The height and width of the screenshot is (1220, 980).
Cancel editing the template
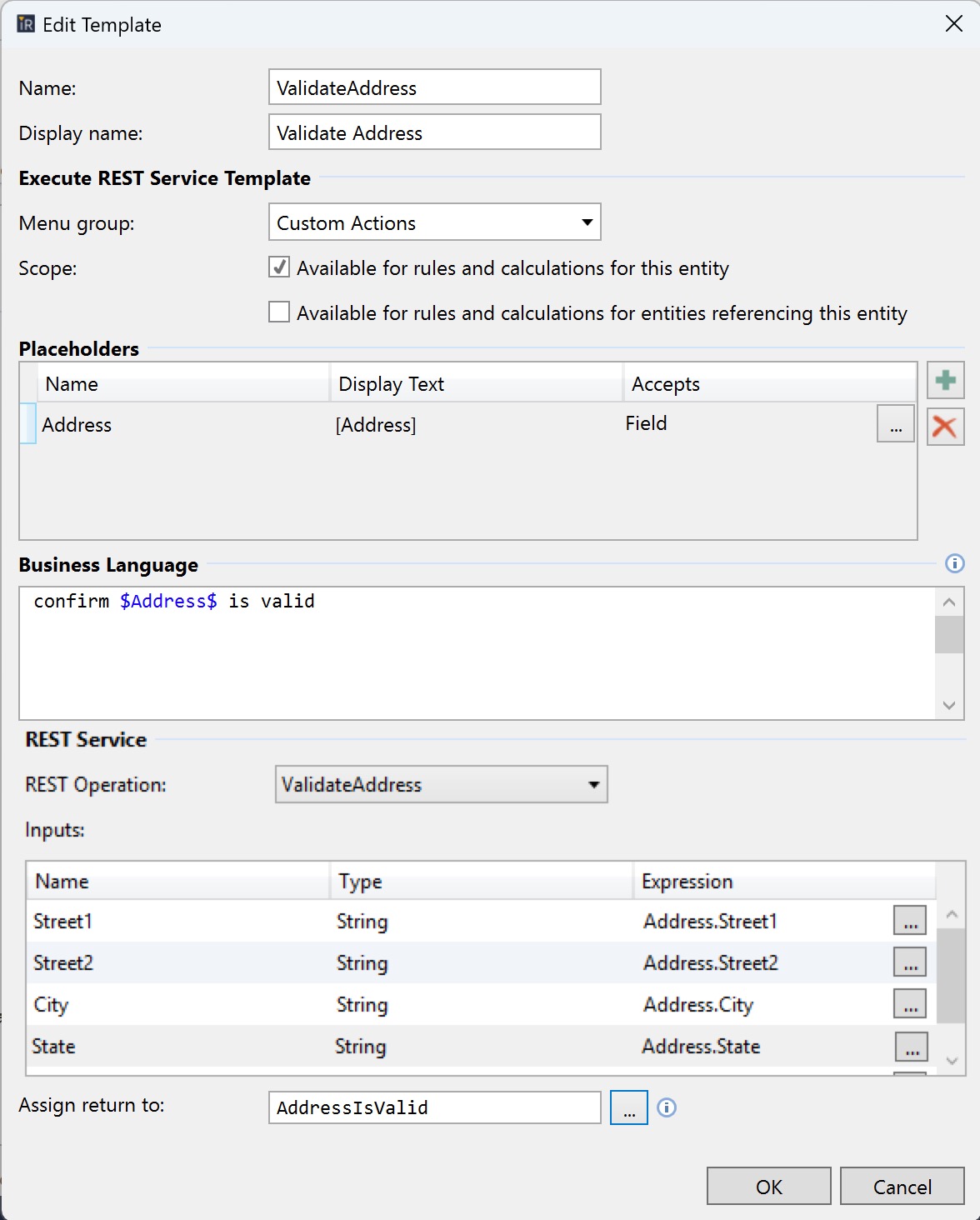[902, 1186]
